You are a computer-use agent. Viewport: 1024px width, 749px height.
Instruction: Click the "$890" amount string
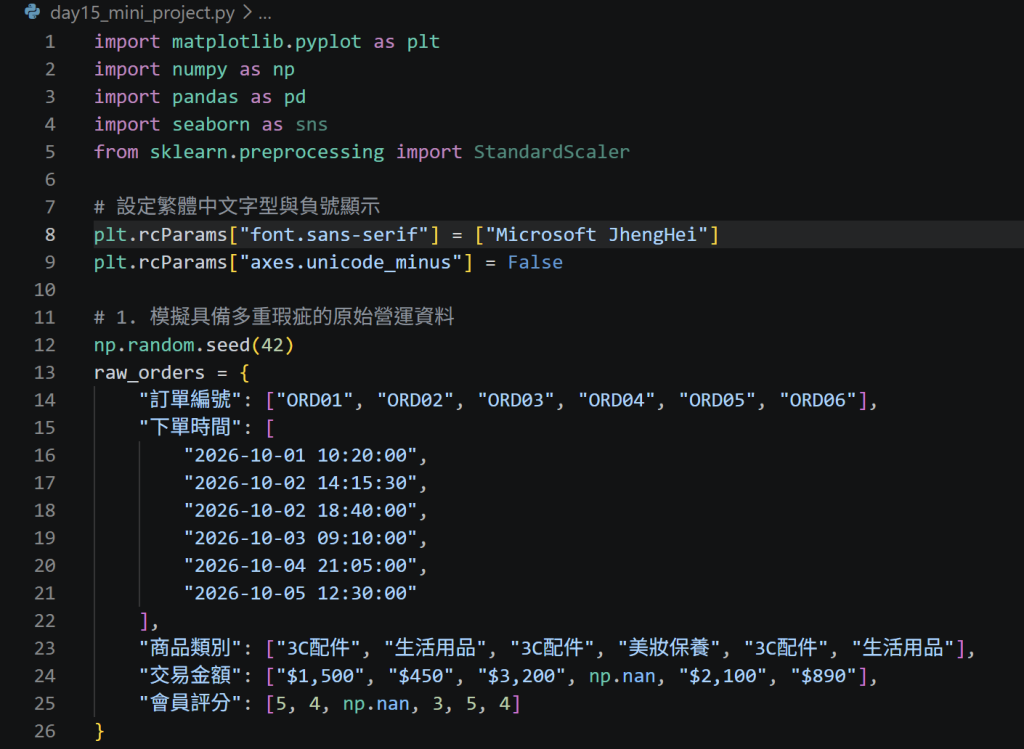(824, 676)
